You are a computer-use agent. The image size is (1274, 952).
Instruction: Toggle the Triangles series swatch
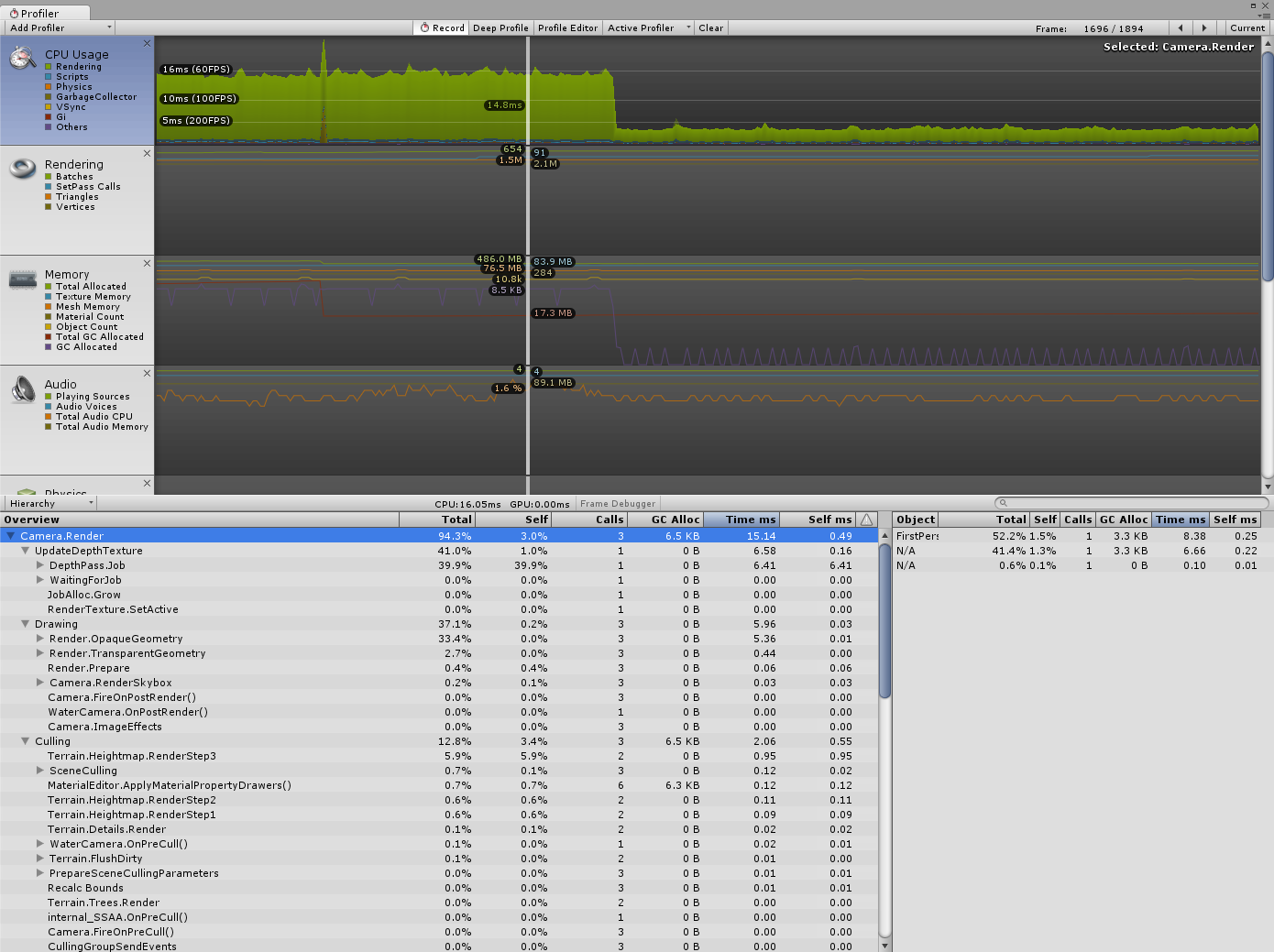(48, 197)
